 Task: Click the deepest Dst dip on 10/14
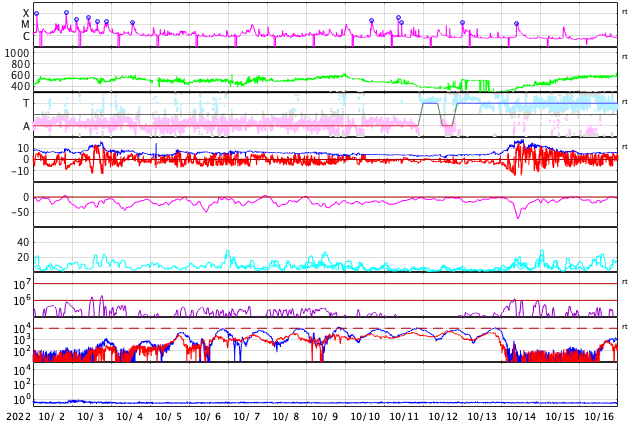(x=518, y=217)
